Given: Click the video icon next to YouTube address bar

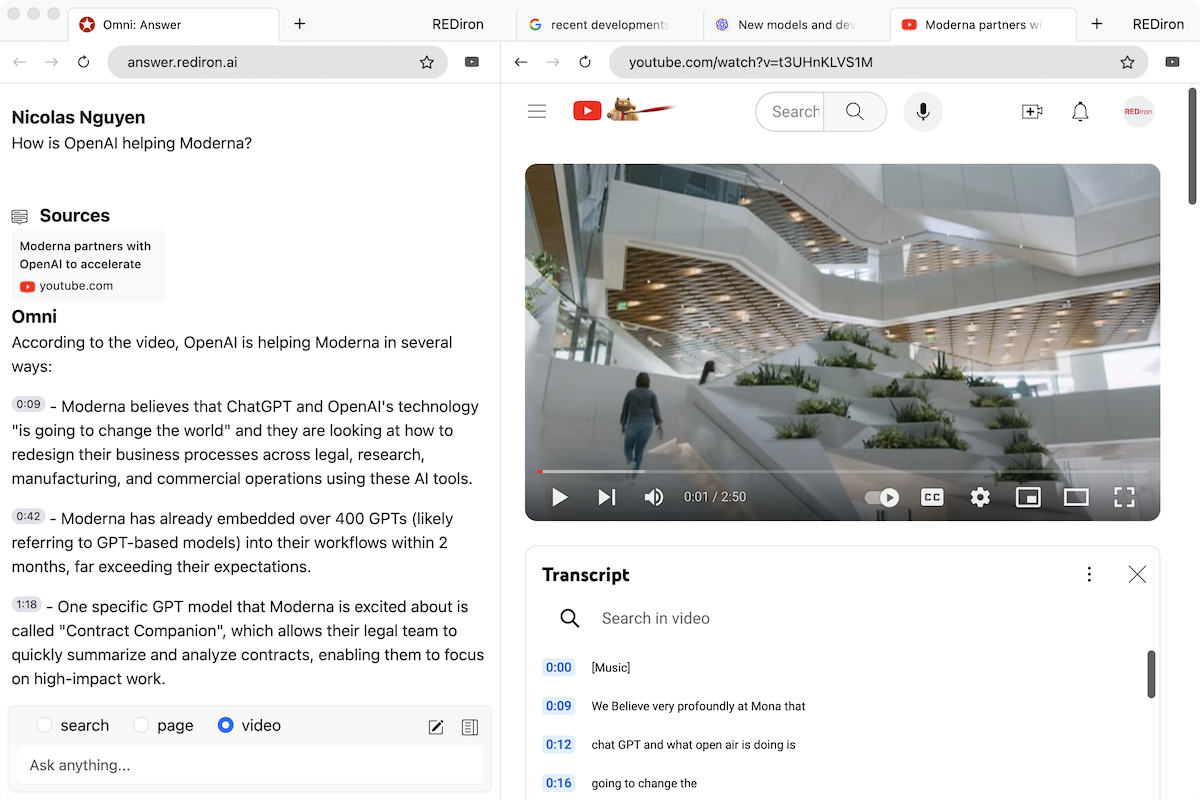Looking at the screenshot, I should coord(1173,62).
